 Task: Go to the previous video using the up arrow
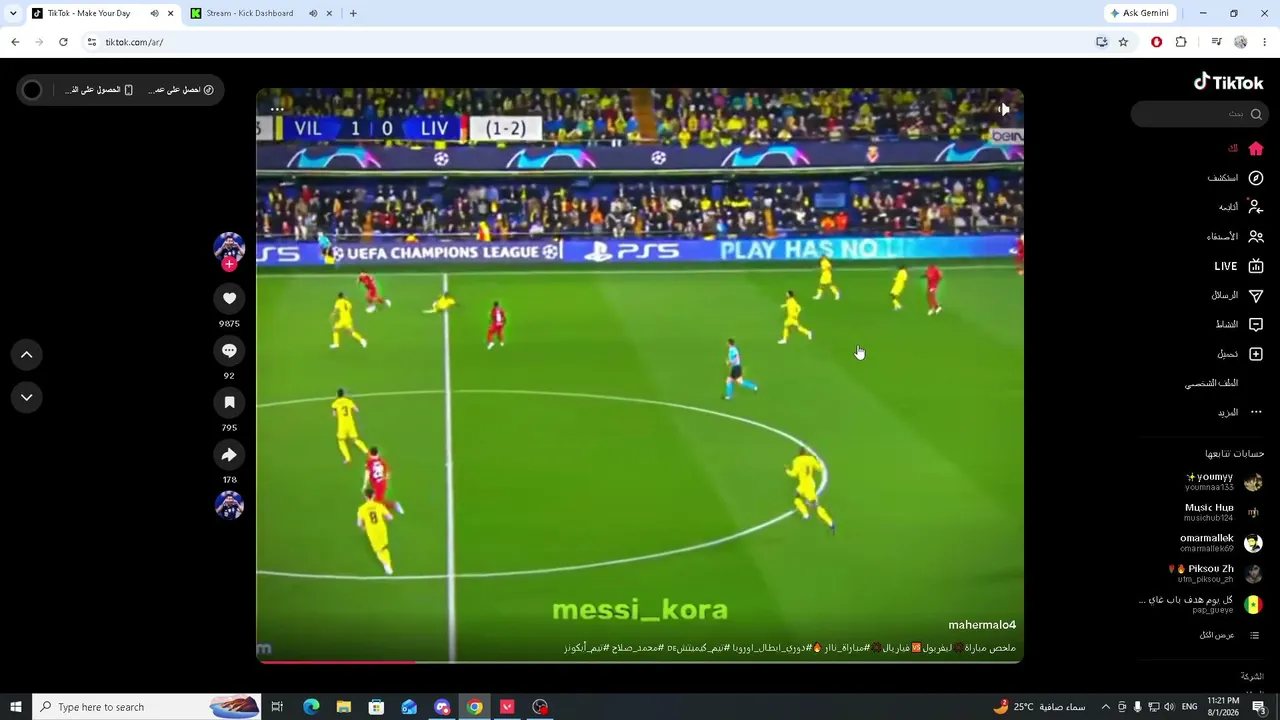(27, 354)
